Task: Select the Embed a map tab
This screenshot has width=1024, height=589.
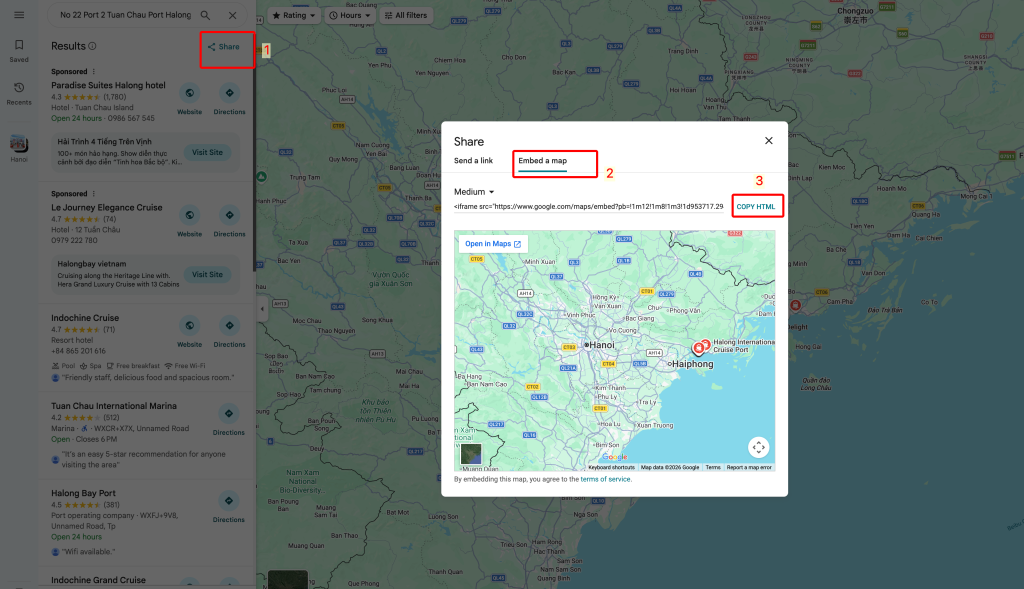Action: 542,160
